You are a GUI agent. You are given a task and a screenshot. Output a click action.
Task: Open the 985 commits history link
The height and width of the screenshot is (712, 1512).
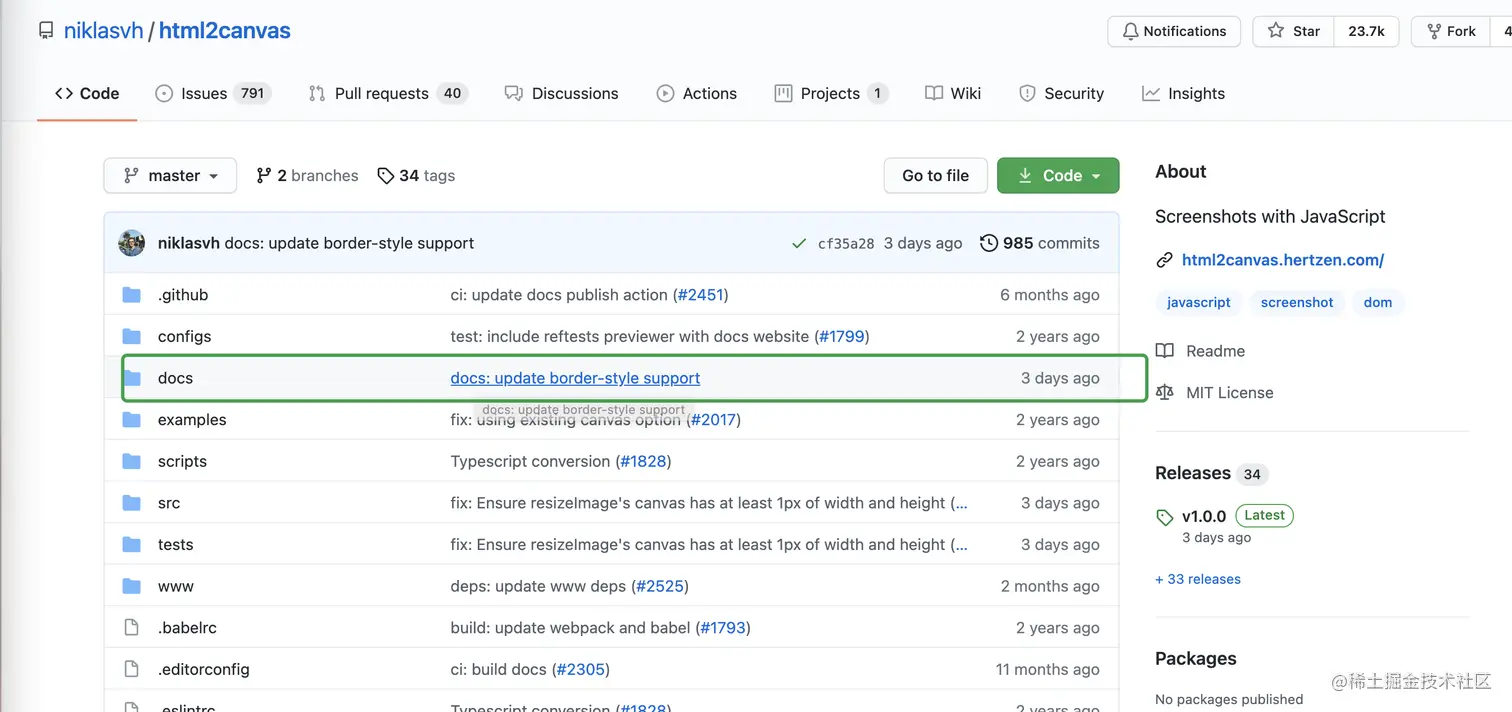click(1039, 243)
